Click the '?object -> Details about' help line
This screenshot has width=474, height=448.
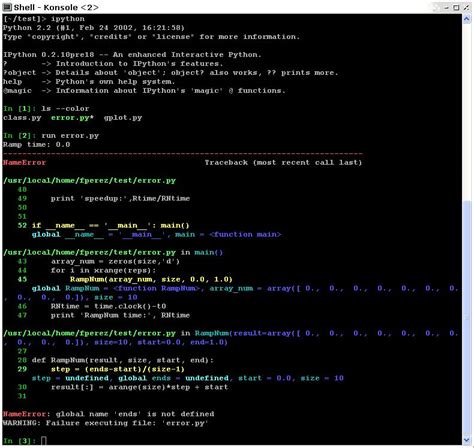coord(170,73)
